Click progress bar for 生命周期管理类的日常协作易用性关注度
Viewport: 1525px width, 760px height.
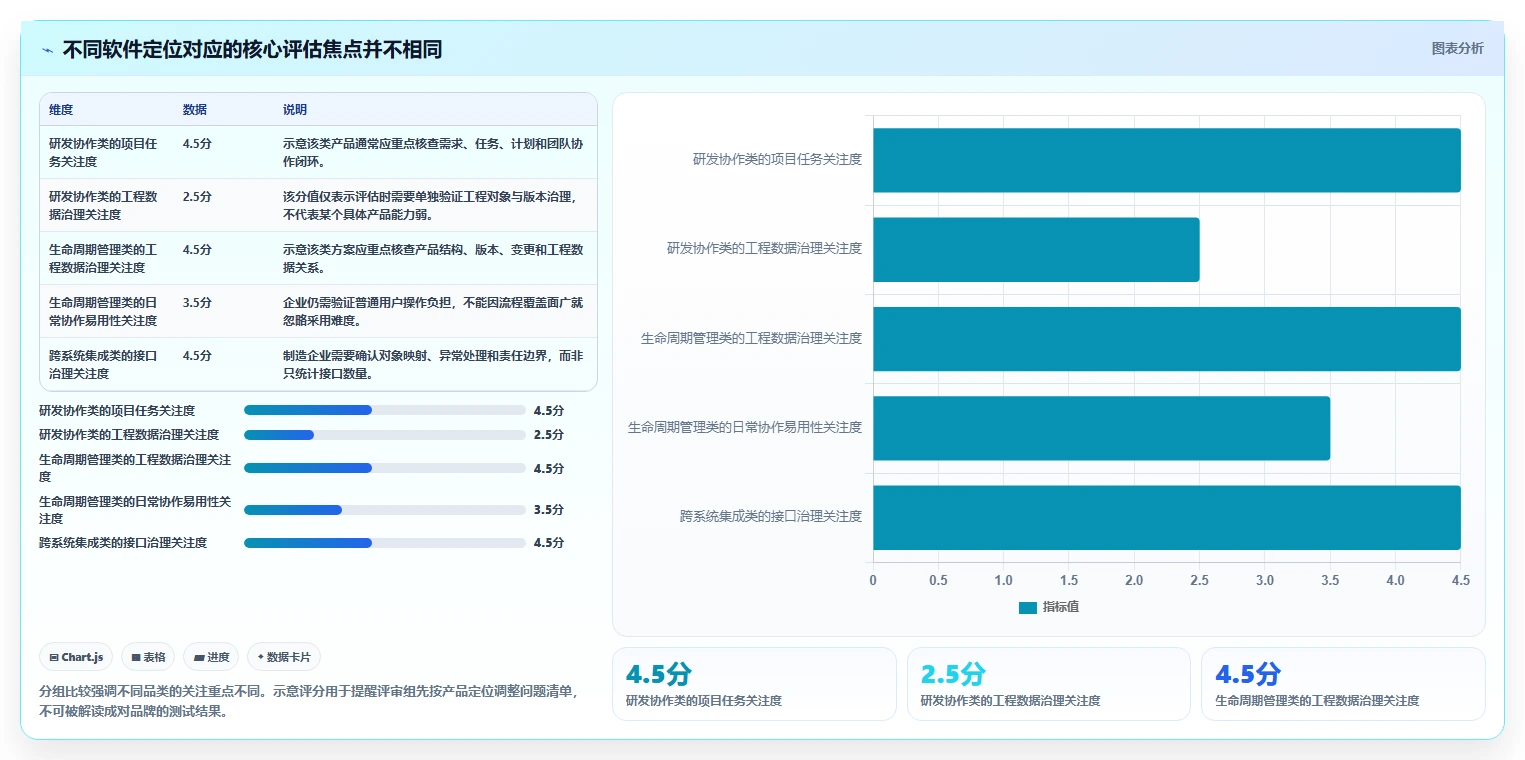coord(385,510)
